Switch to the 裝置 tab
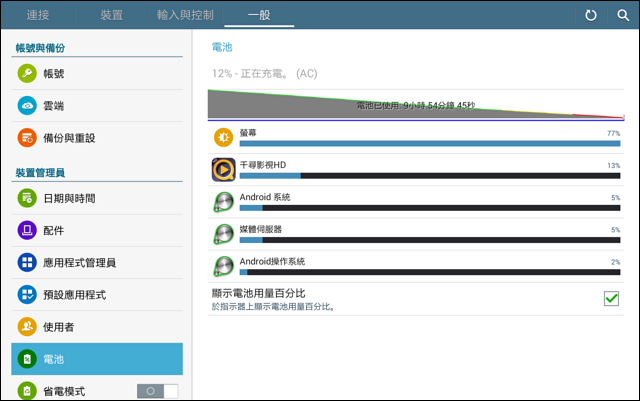 (111, 15)
